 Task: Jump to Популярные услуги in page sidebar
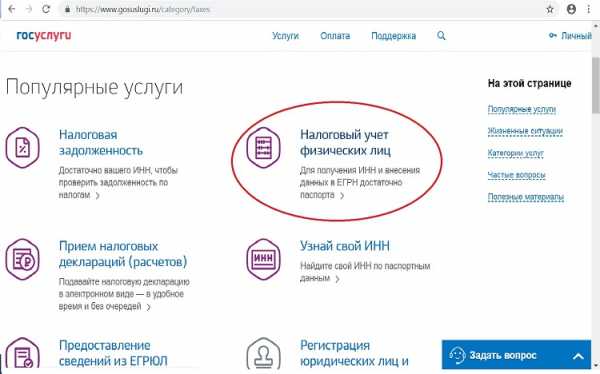(x=522, y=109)
